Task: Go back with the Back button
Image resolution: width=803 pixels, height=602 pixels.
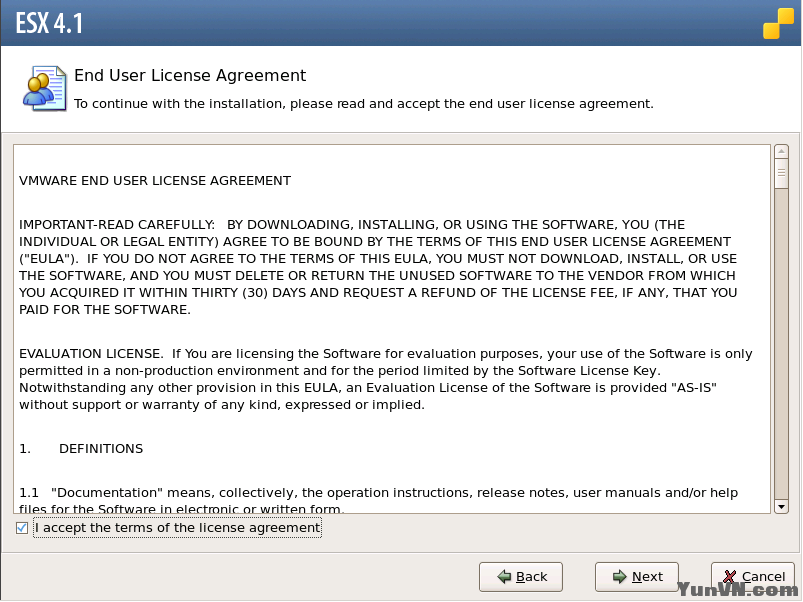Action: point(520,577)
